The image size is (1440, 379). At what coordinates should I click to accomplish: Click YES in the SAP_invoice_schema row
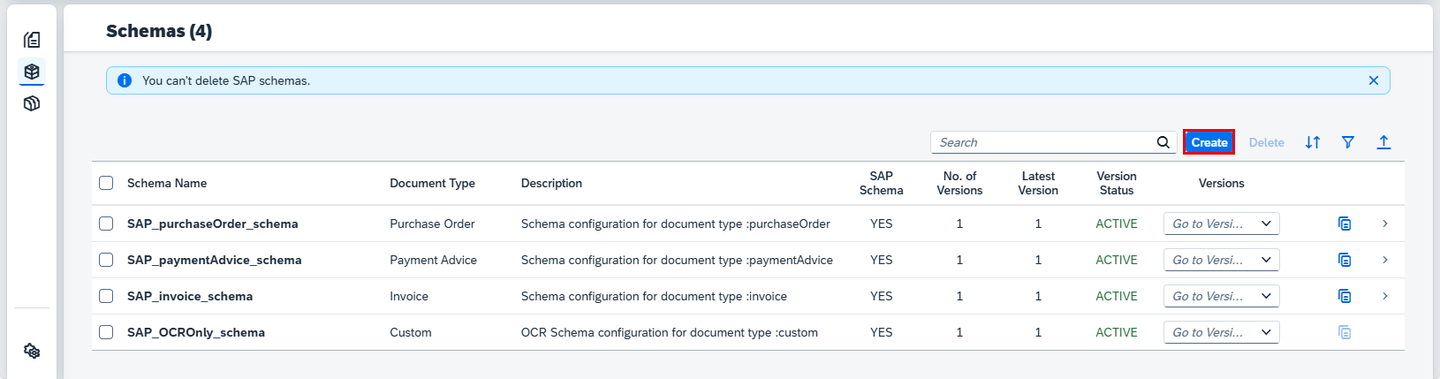pyautogui.click(x=881, y=296)
